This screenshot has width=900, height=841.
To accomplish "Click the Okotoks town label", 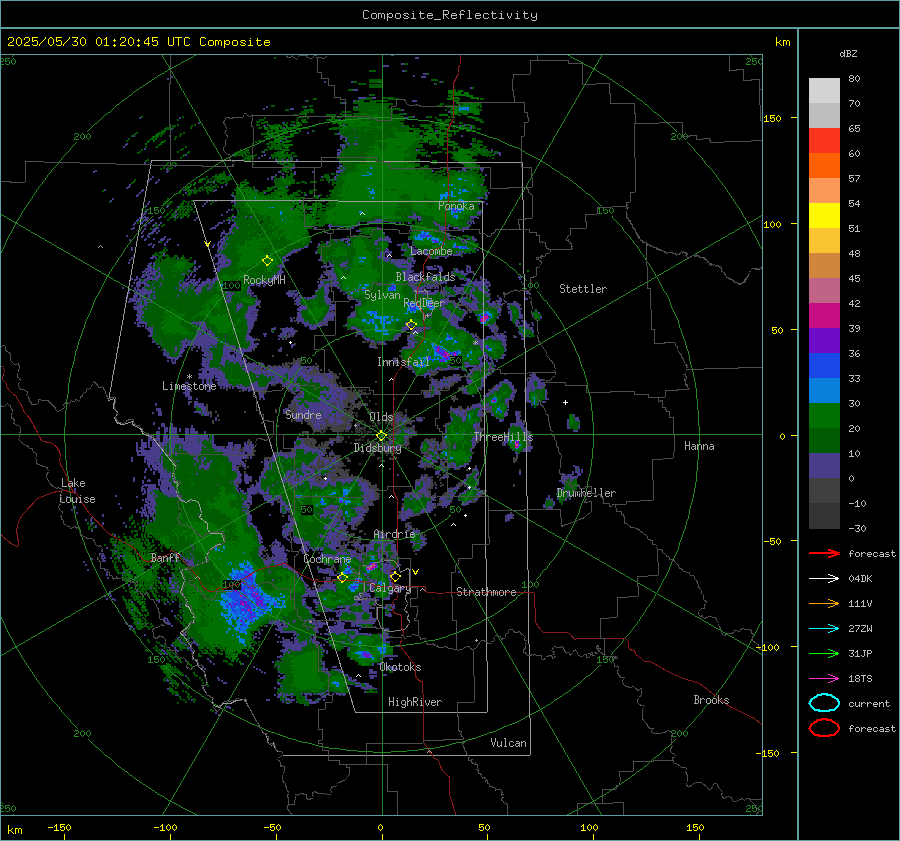I will pyautogui.click(x=400, y=667).
